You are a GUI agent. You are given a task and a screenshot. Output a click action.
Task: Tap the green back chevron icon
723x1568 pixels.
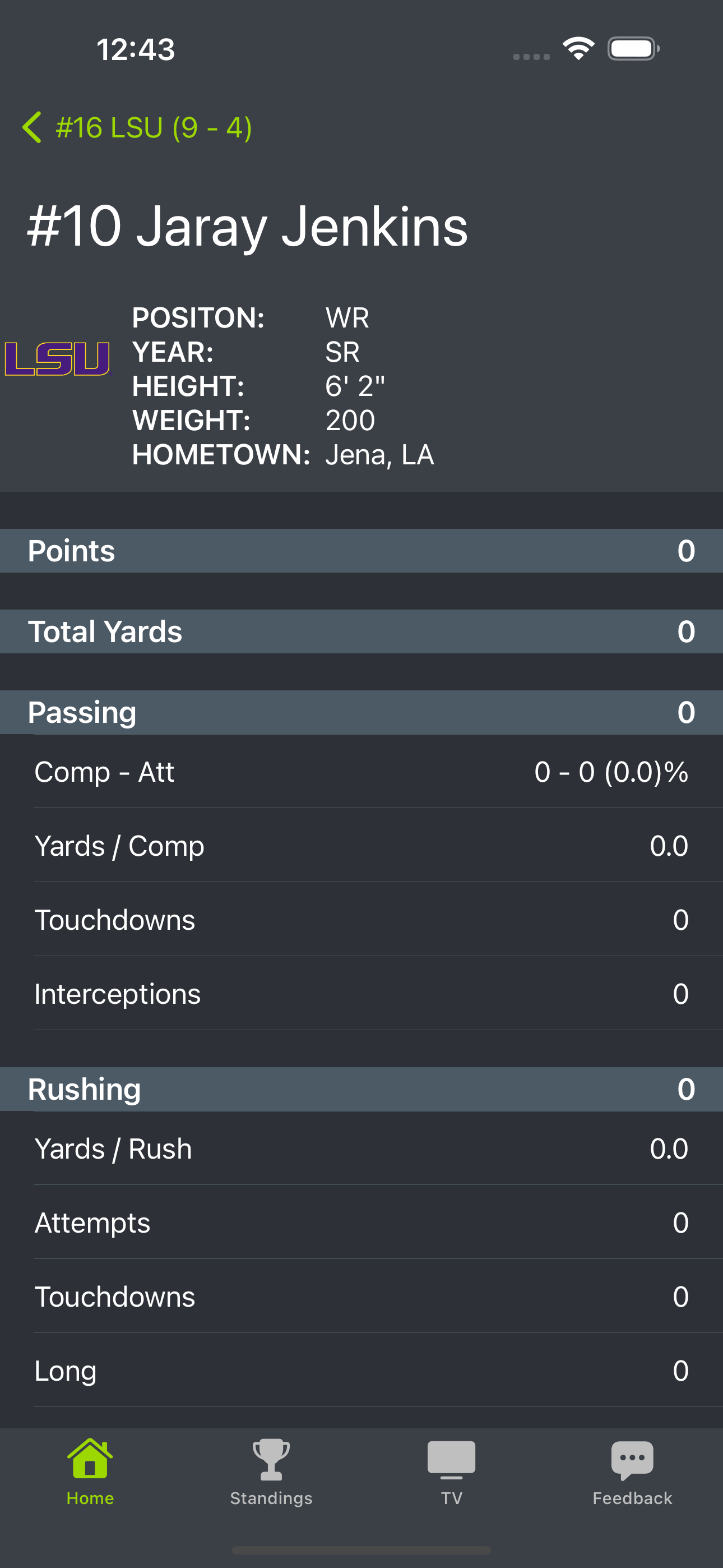pos(31,128)
